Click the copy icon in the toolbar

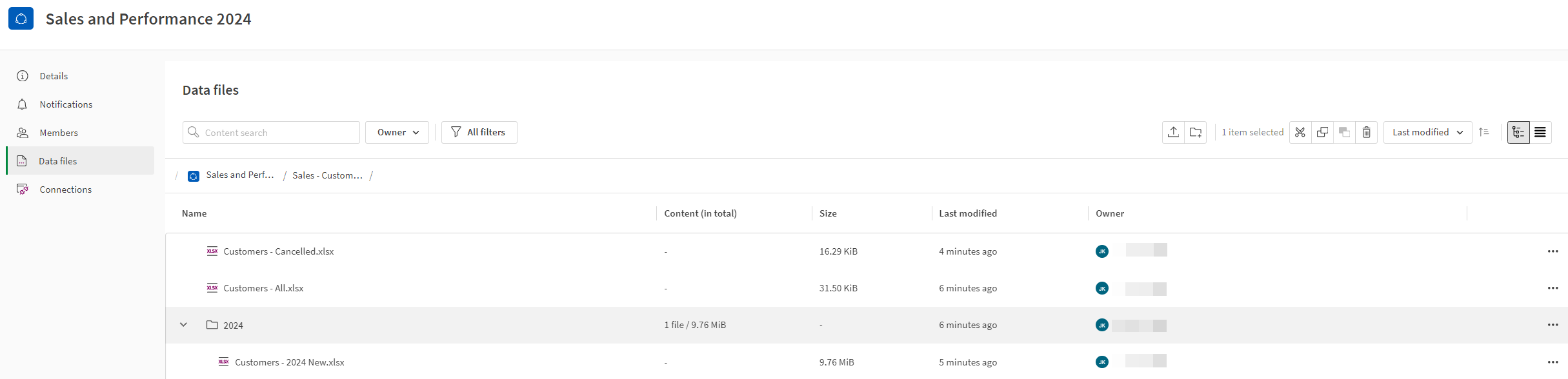[x=1322, y=132]
